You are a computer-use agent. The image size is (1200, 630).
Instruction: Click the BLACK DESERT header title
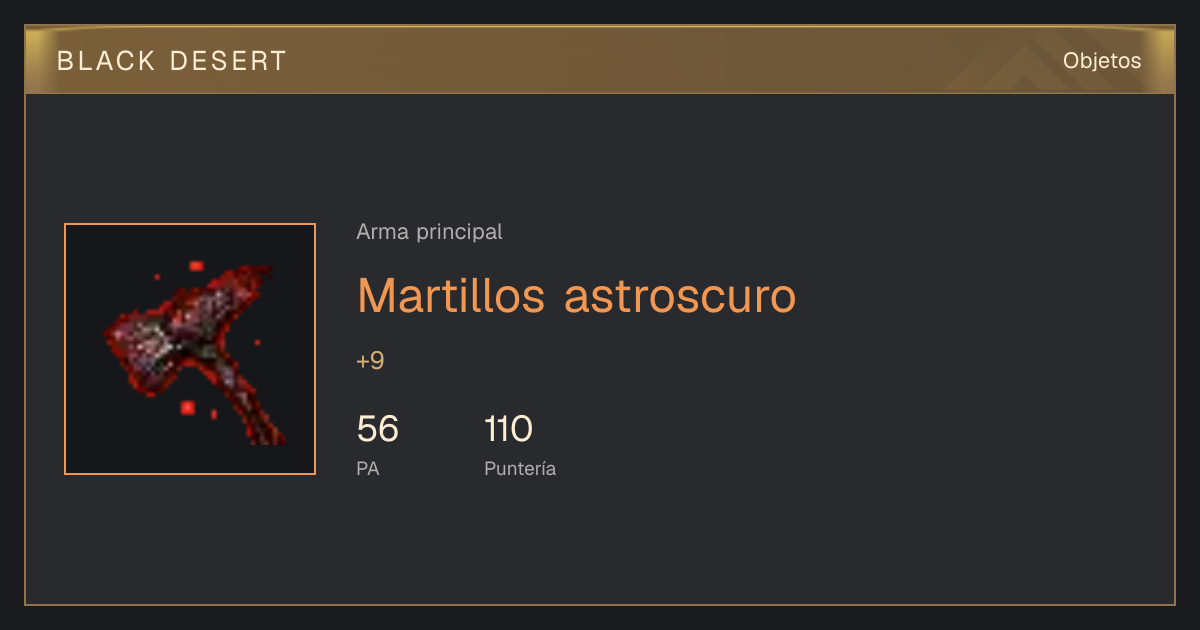coord(172,61)
